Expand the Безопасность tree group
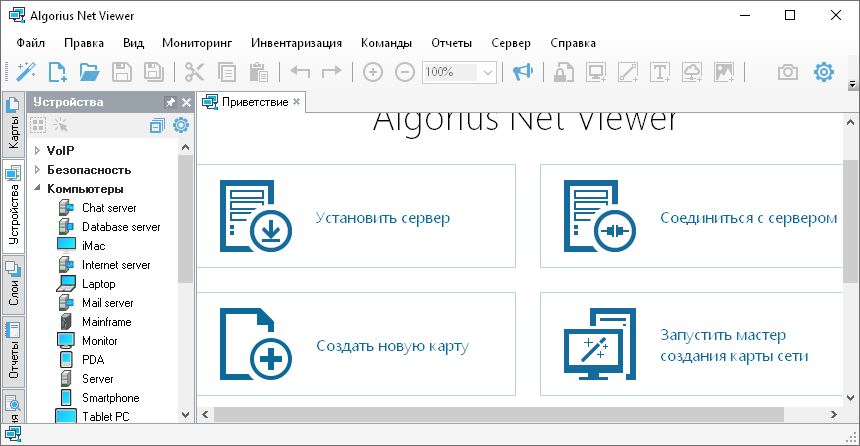The height and width of the screenshot is (446, 860). [37, 169]
